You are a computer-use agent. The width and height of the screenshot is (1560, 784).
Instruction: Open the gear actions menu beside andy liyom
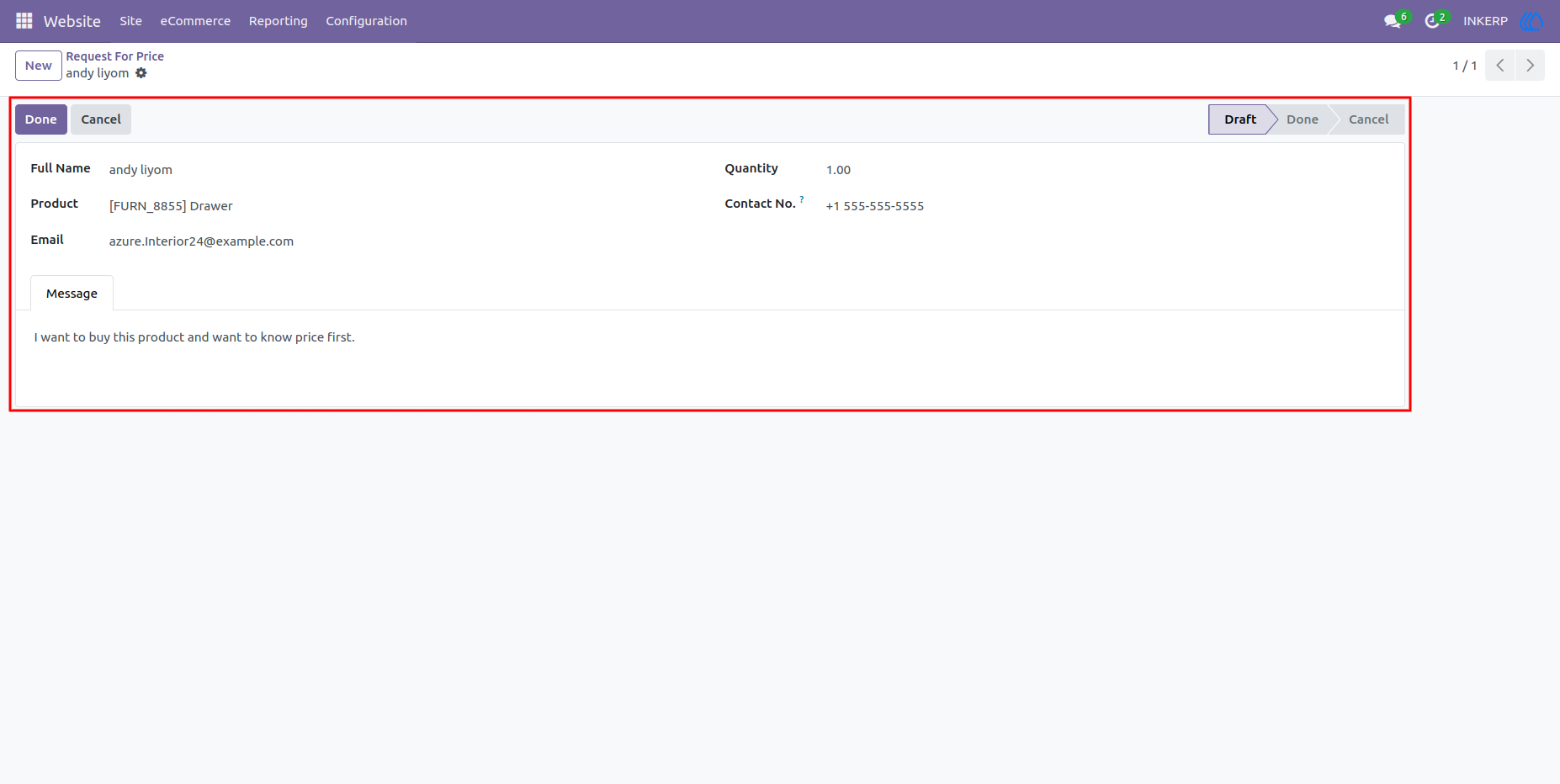point(141,73)
